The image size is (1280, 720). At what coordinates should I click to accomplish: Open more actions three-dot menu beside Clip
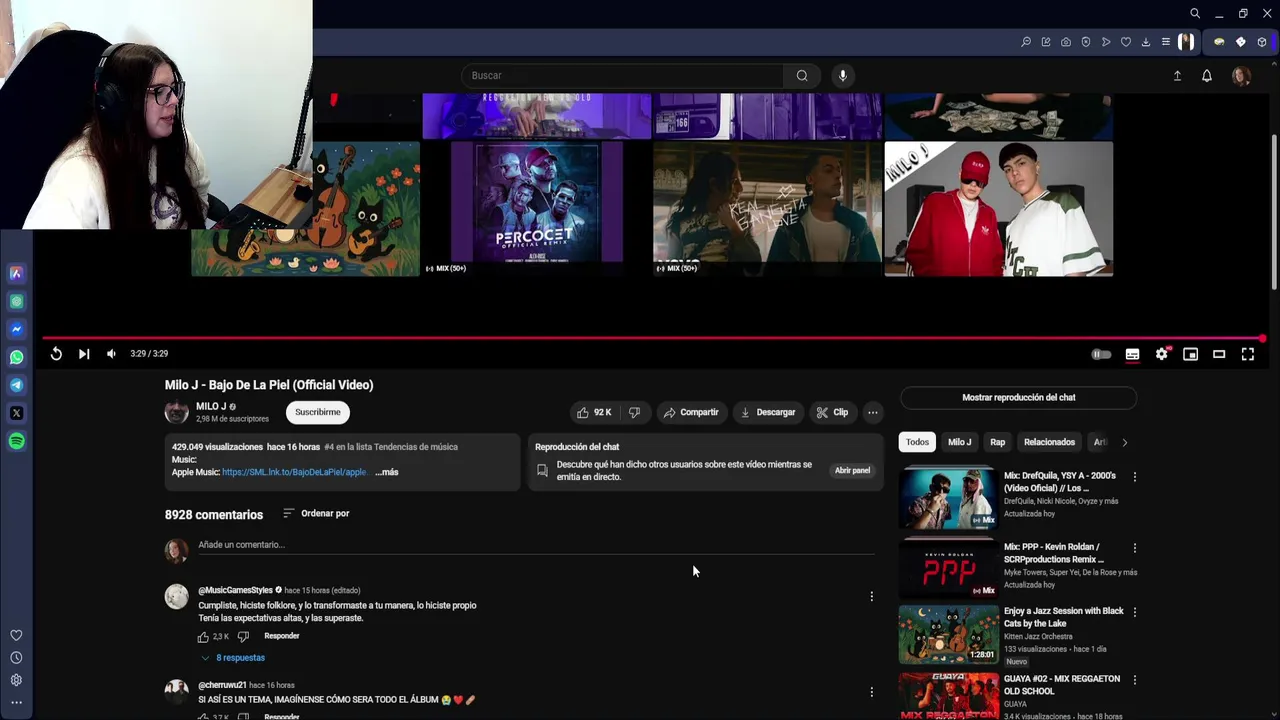[873, 412]
